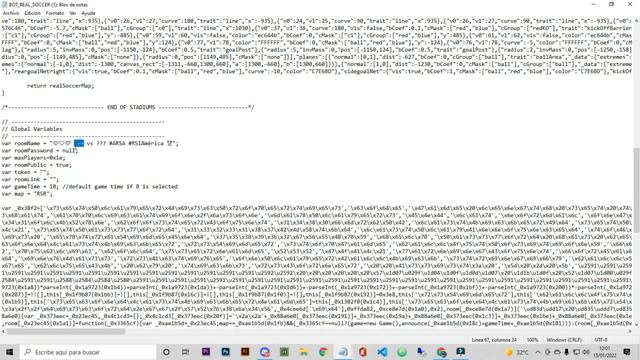This screenshot has width=640, height=360.
Task: Open the Archivo menu
Action: tap(11, 13)
